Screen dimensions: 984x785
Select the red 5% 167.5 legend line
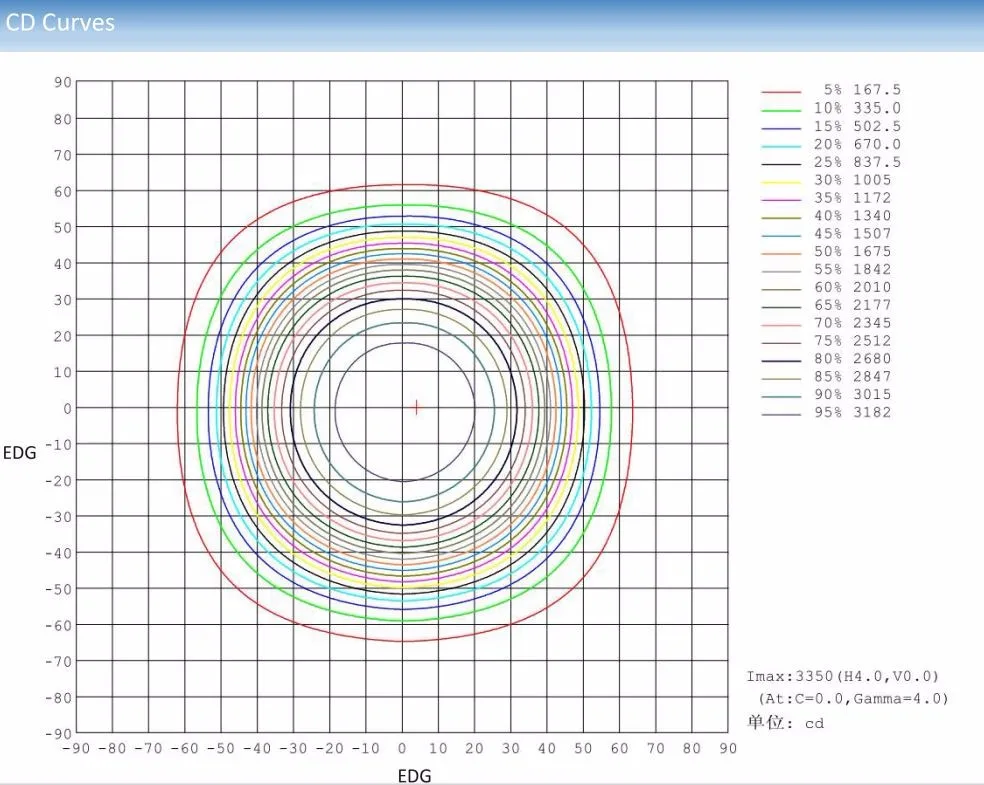[x=781, y=91]
